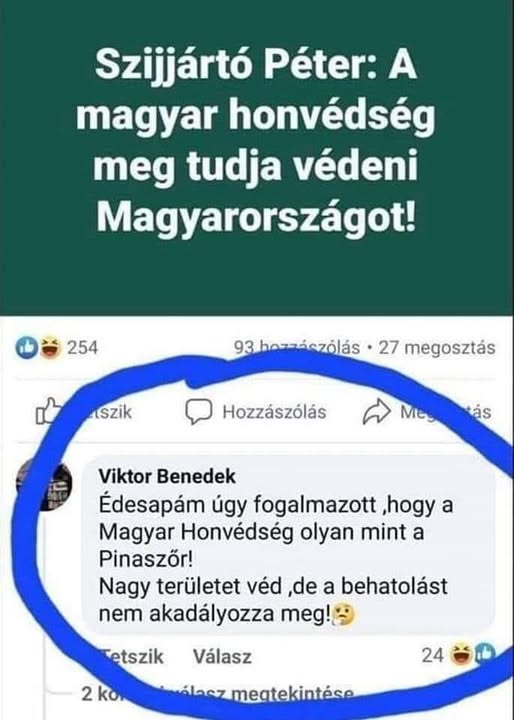Image resolution: width=514 pixels, height=720 pixels.
Task: Click the laughing emoji on comment reactions
Action: coord(460,655)
